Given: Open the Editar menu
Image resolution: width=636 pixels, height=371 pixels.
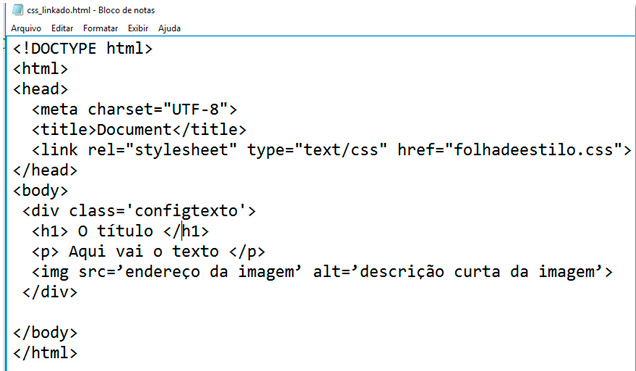Looking at the screenshot, I should 62,28.
